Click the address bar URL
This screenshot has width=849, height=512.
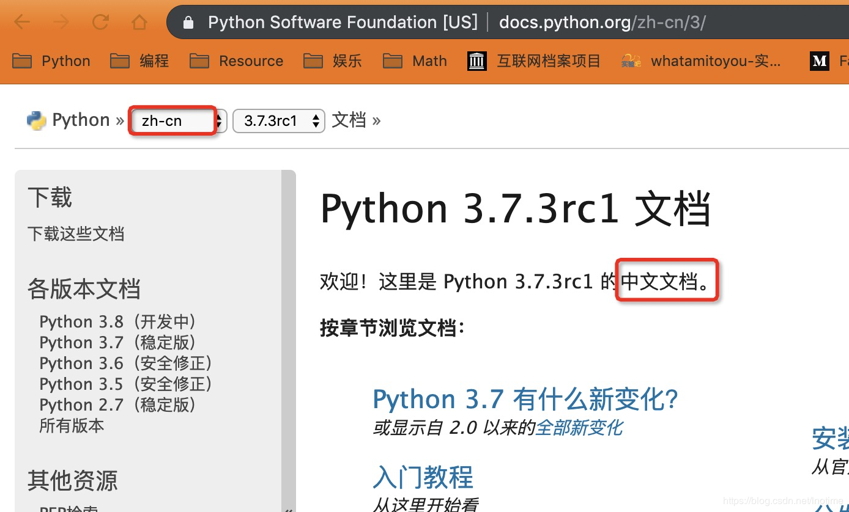click(x=602, y=22)
